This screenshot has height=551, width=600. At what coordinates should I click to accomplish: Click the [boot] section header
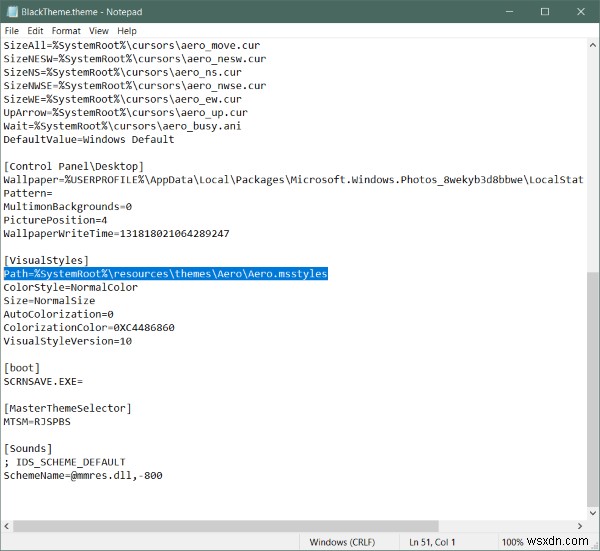22,368
